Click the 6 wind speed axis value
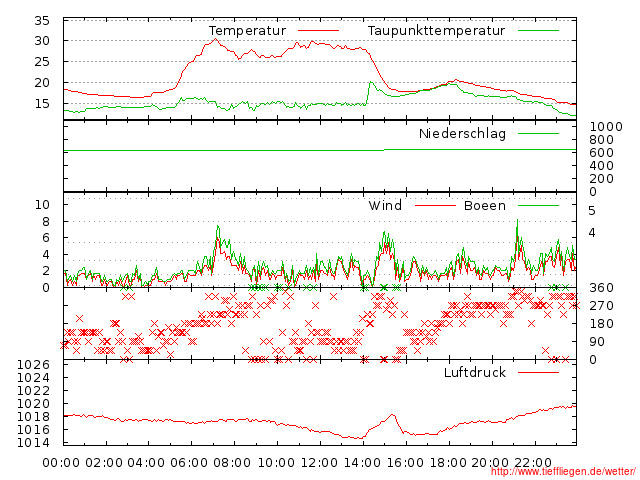The width and height of the screenshot is (640, 480). 46,238
